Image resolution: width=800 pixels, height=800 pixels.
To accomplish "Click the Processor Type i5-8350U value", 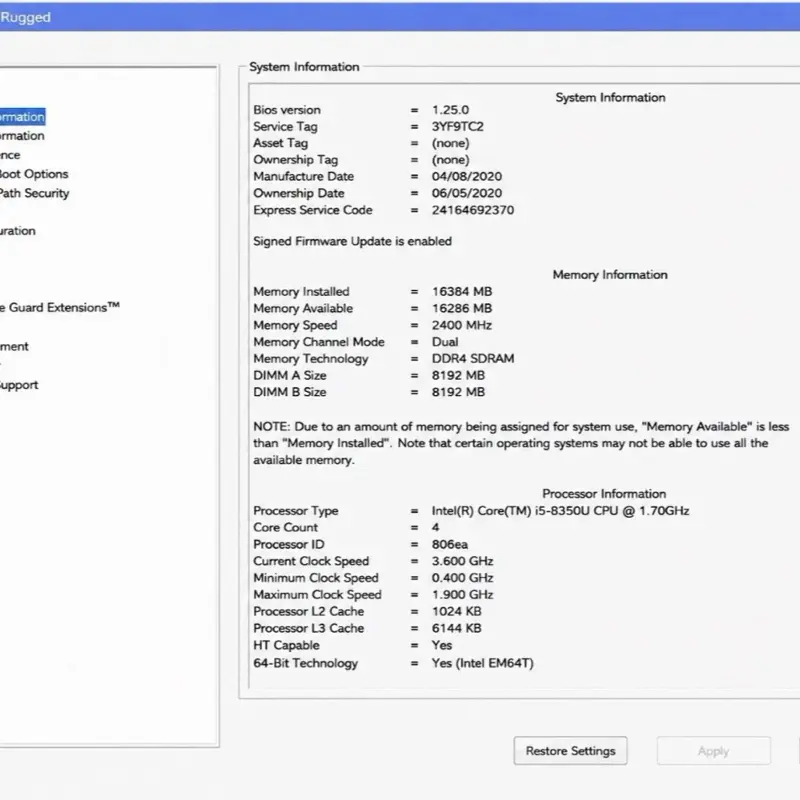I will [560, 511].
